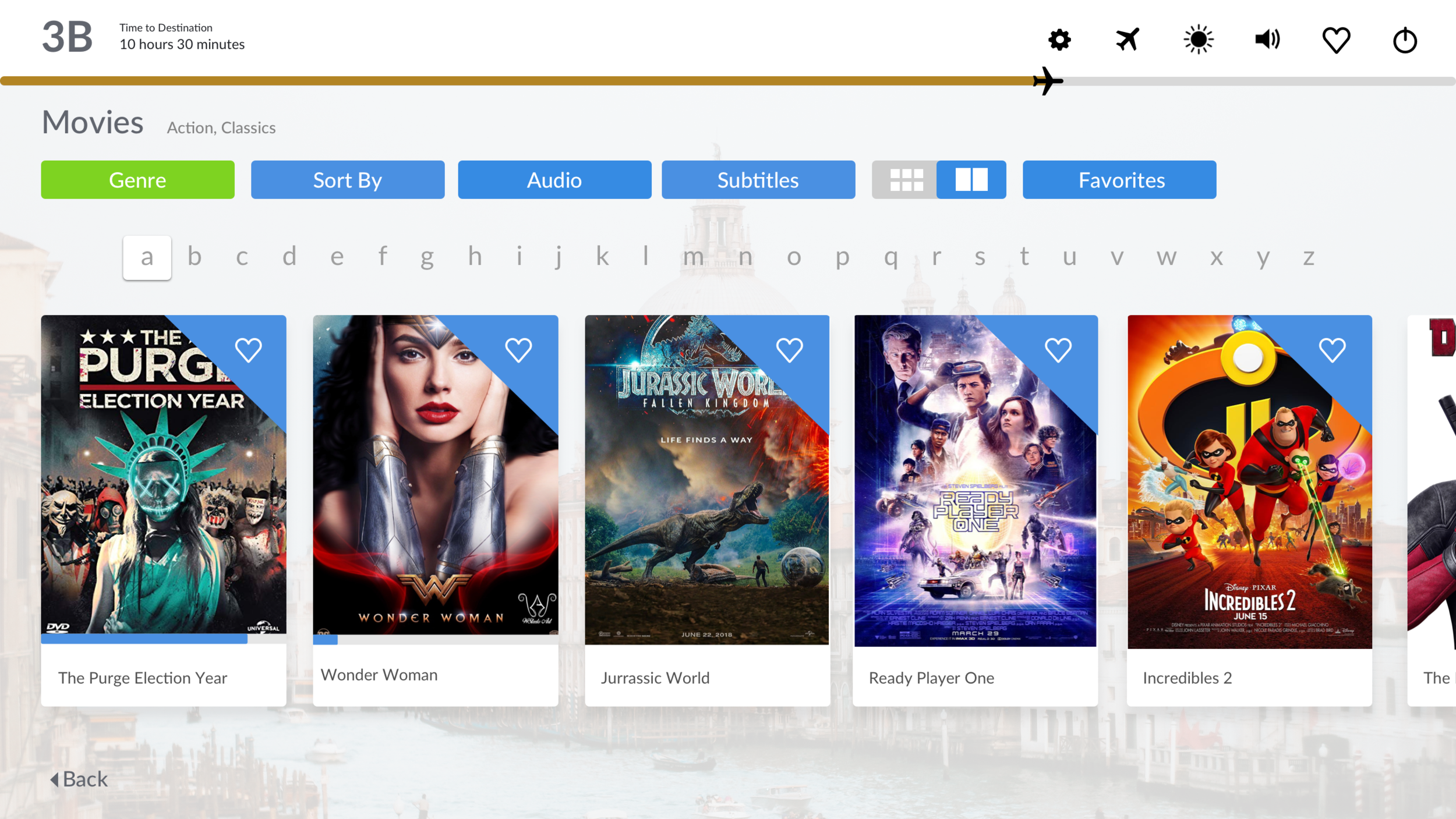Click Wonder Woman watch progress bar
Viewport: 1456px width, 819px height.
point(436,640)
